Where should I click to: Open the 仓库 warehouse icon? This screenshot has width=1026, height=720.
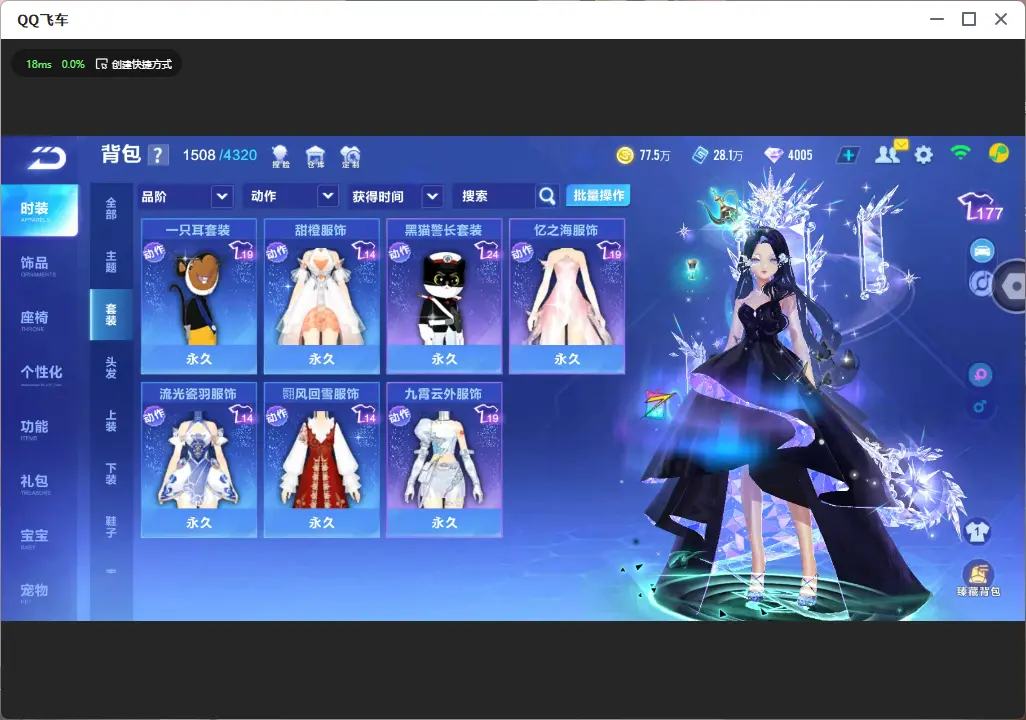[315, 156]
